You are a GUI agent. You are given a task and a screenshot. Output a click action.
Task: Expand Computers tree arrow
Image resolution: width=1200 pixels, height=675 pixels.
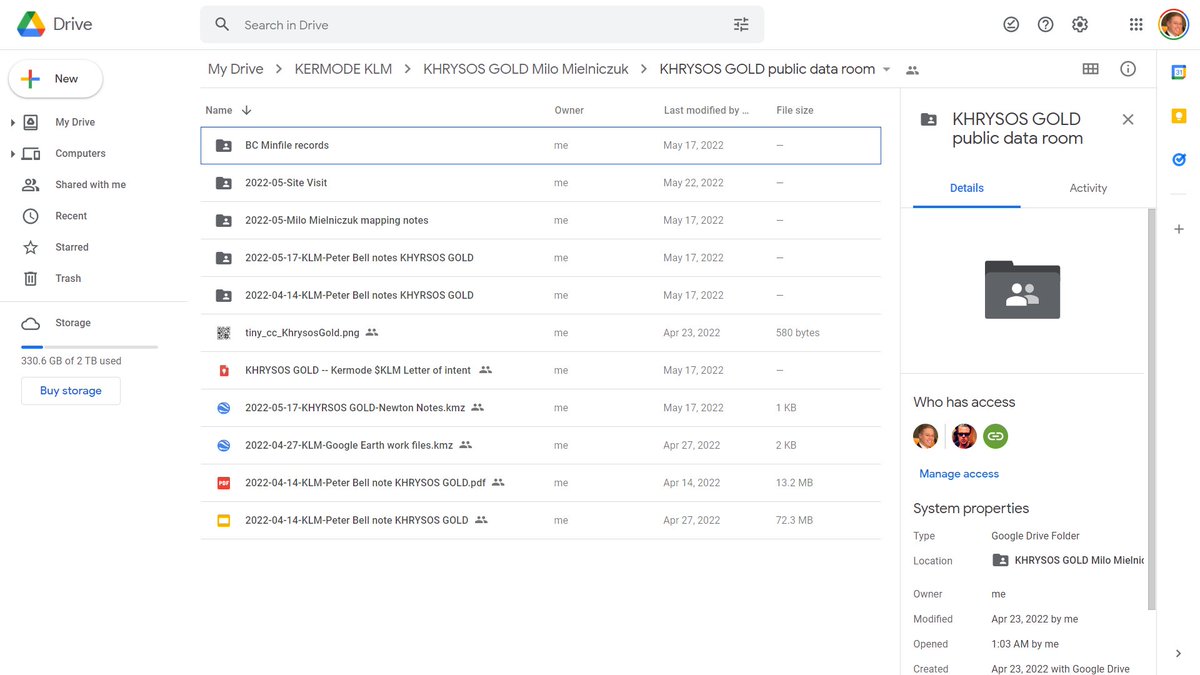coord(13,153)
